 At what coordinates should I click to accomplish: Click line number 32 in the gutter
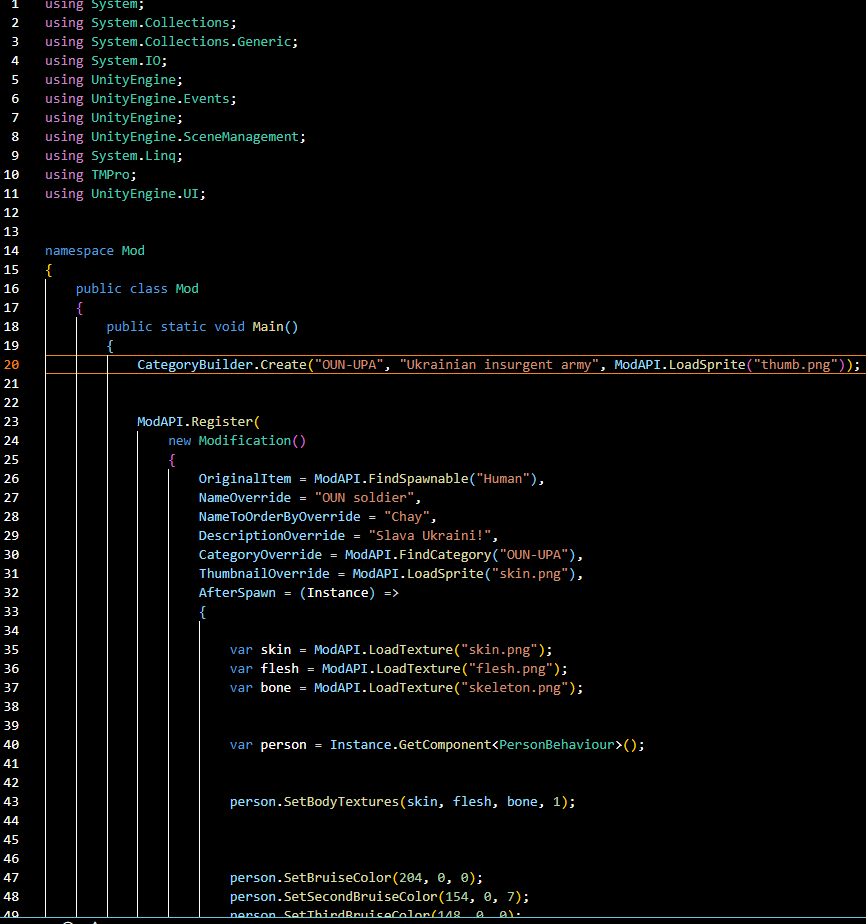pyautogui.click(x=12, y=593)
